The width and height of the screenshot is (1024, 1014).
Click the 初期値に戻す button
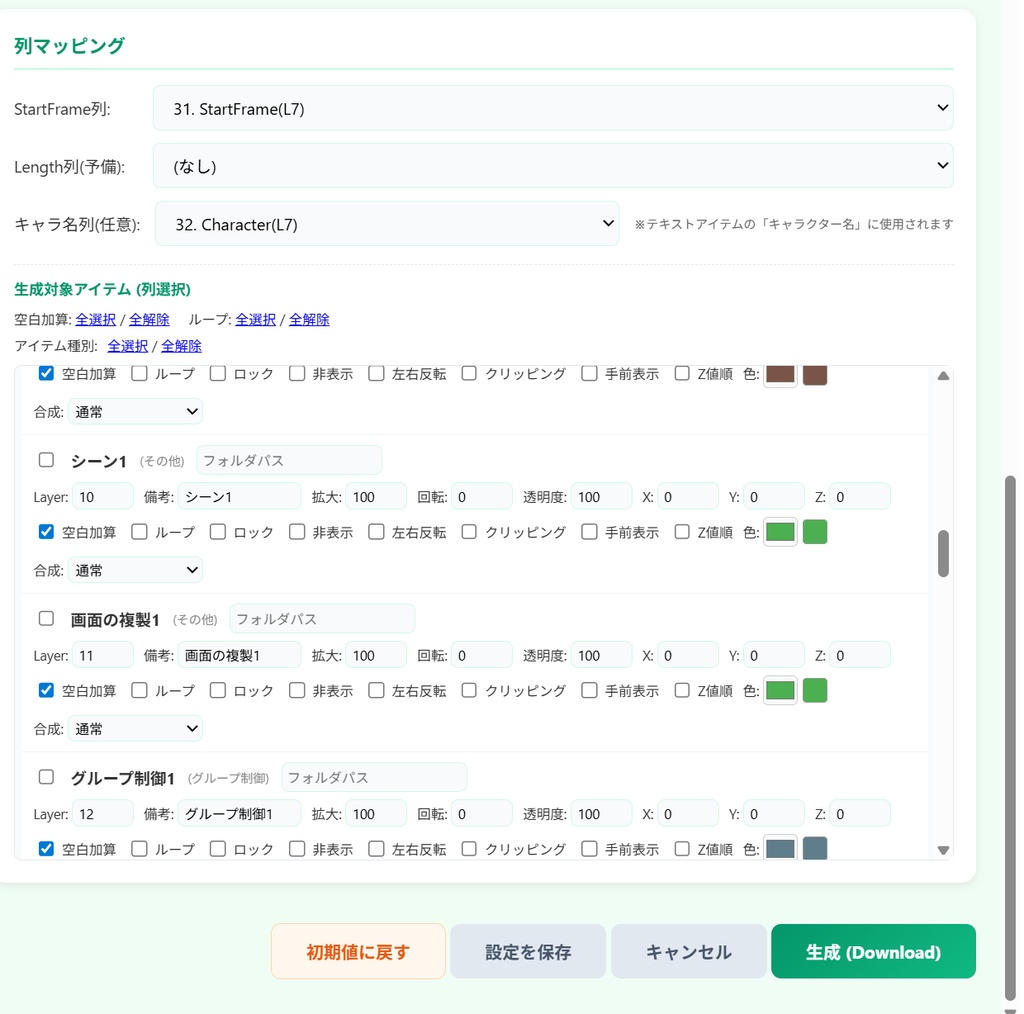(357, 951)
